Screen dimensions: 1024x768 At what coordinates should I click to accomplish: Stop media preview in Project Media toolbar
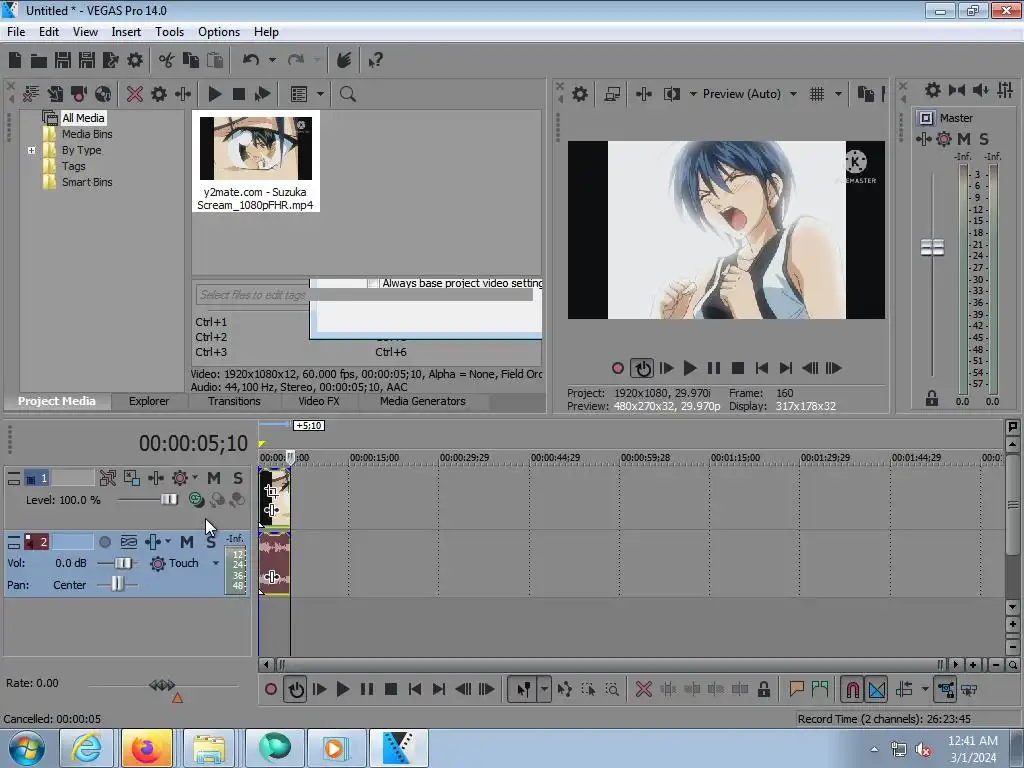tap(239, 94)
